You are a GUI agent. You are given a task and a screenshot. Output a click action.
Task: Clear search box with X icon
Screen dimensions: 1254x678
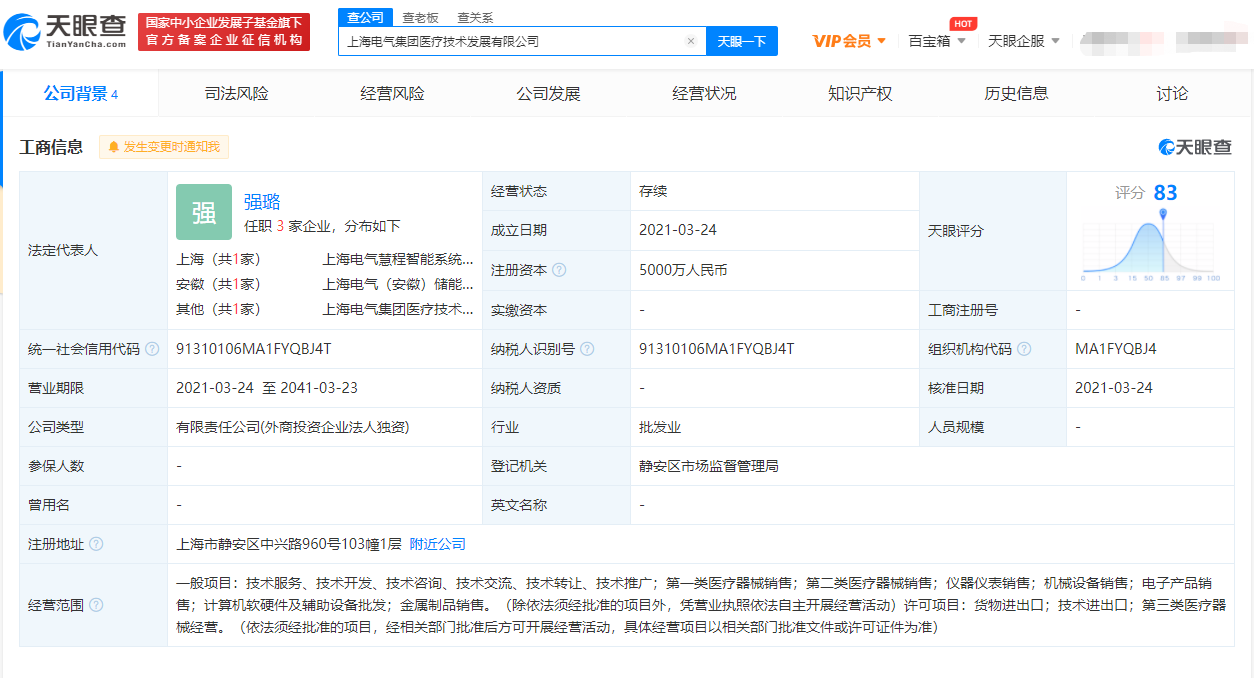(690, 41)
